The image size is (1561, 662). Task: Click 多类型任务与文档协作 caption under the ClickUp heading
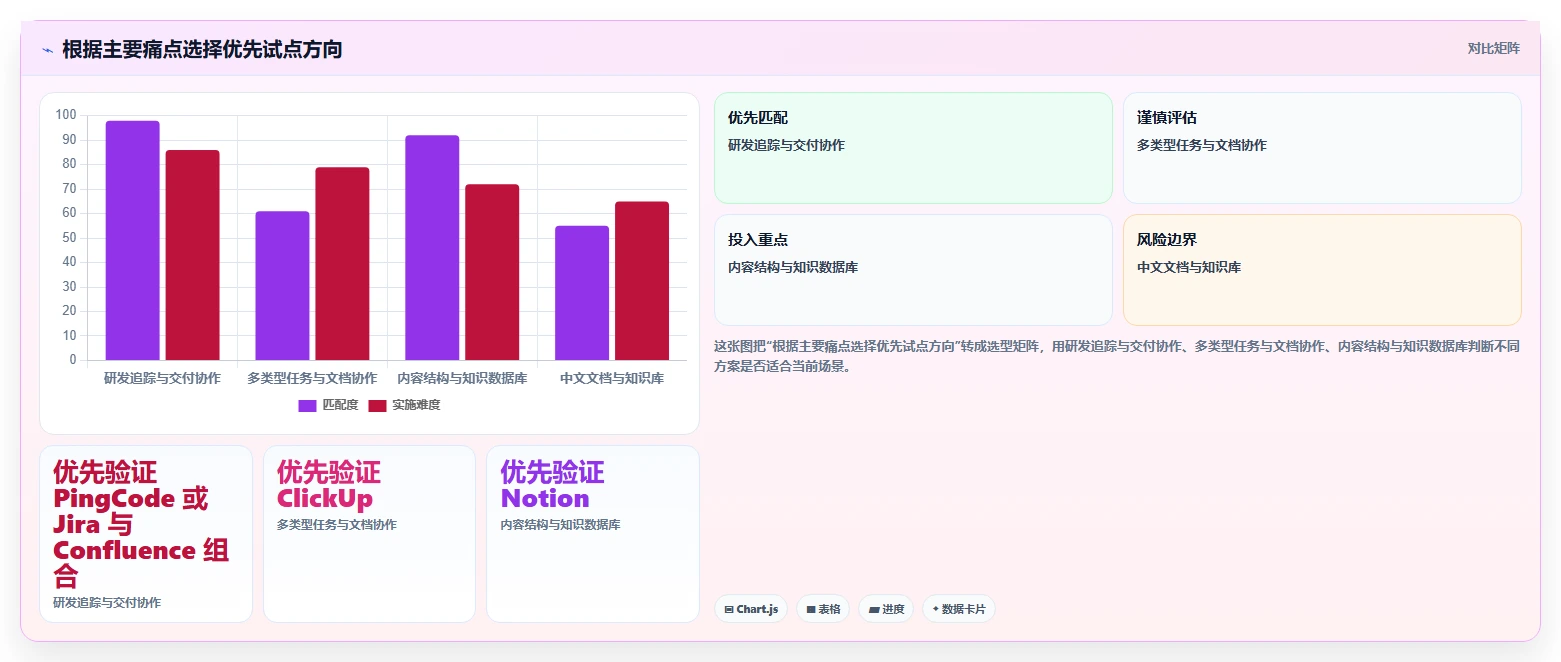click(337, 525)
